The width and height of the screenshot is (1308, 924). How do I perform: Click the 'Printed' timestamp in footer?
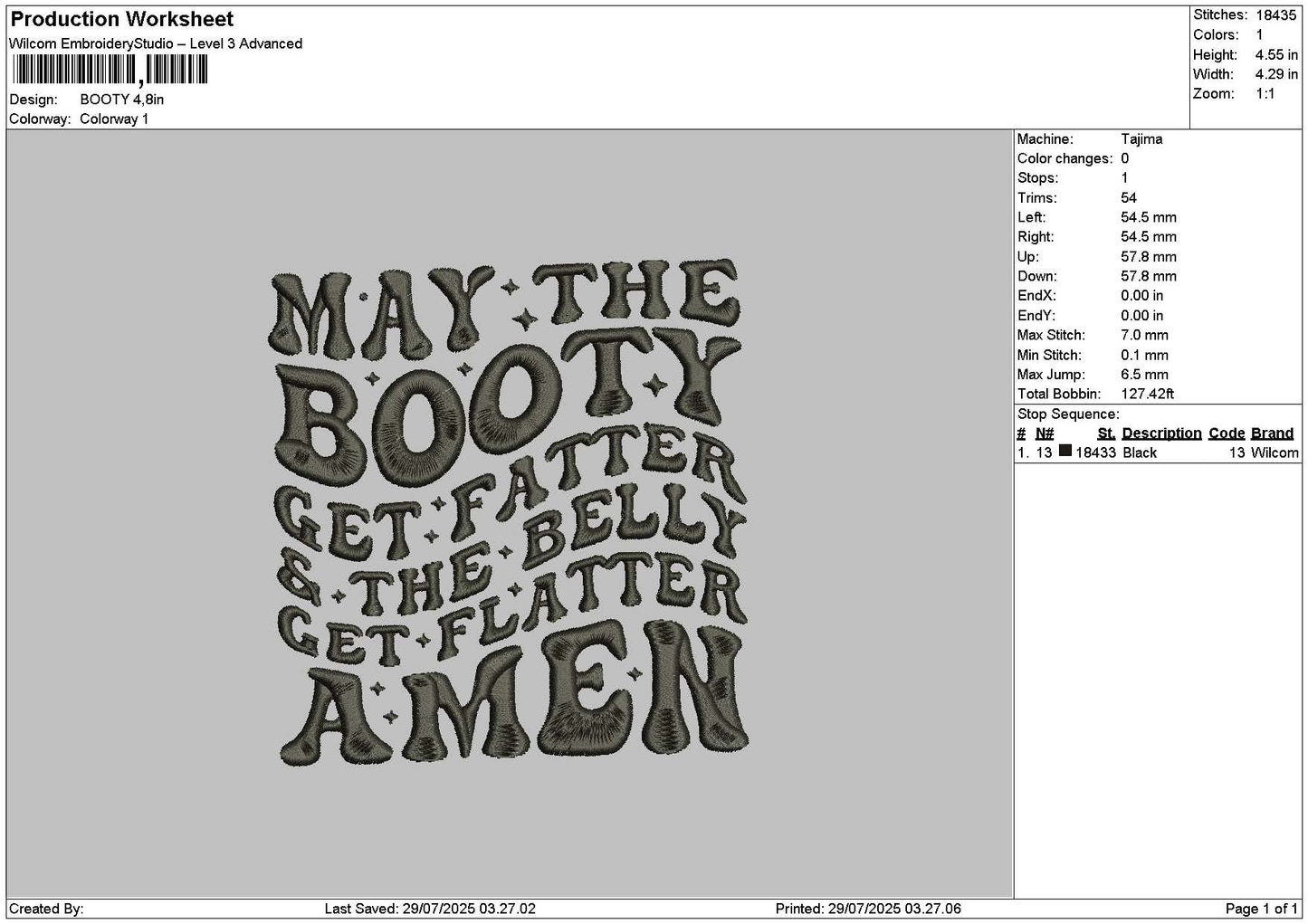tap(868, 909)
